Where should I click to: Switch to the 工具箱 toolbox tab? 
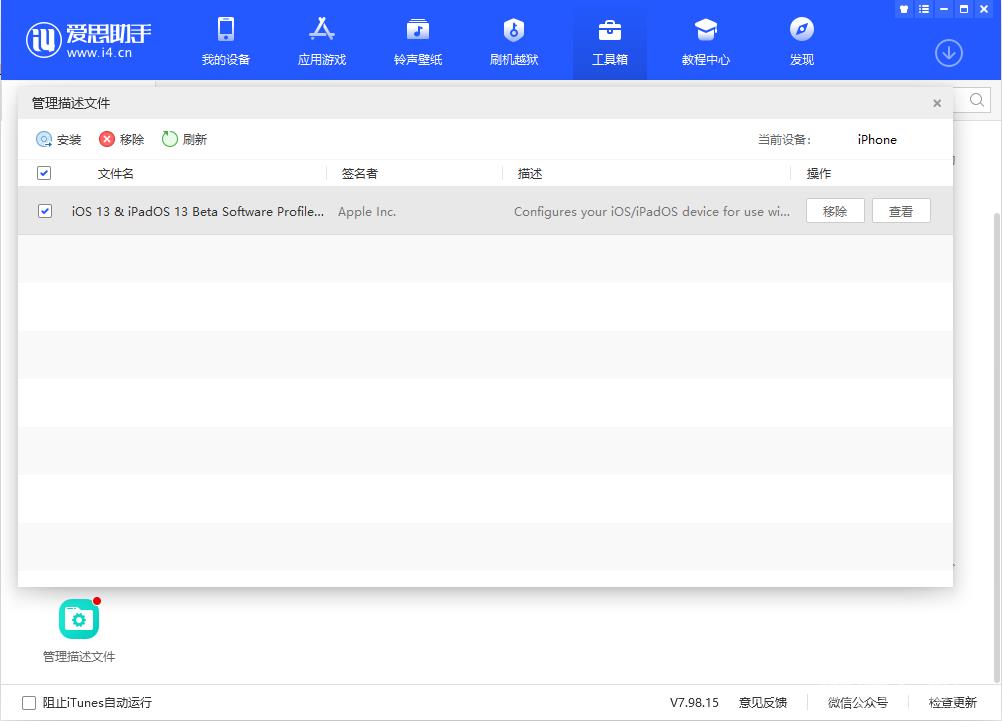pos(609,42)
